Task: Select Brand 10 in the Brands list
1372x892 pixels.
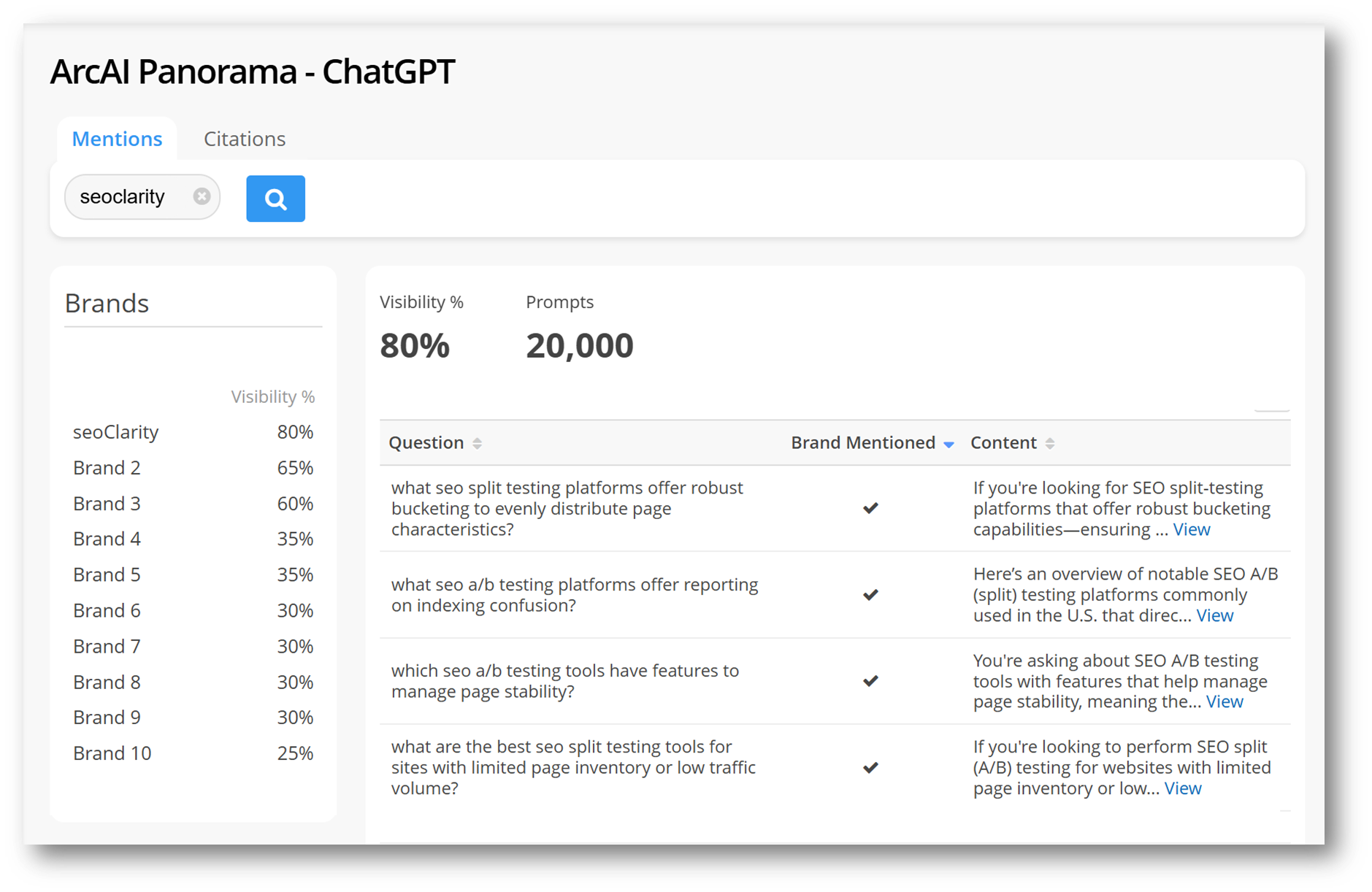Action: pos(112,753)
